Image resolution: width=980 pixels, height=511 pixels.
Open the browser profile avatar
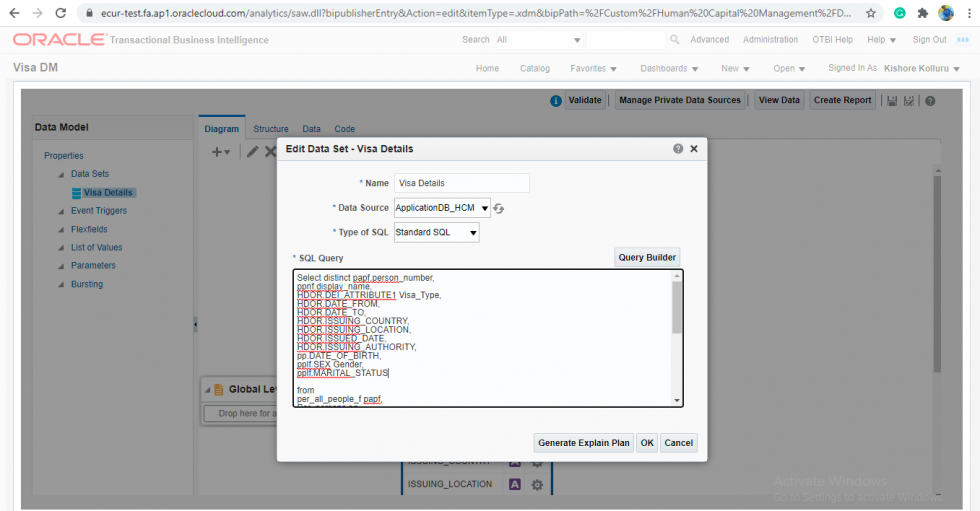(946, 13)
